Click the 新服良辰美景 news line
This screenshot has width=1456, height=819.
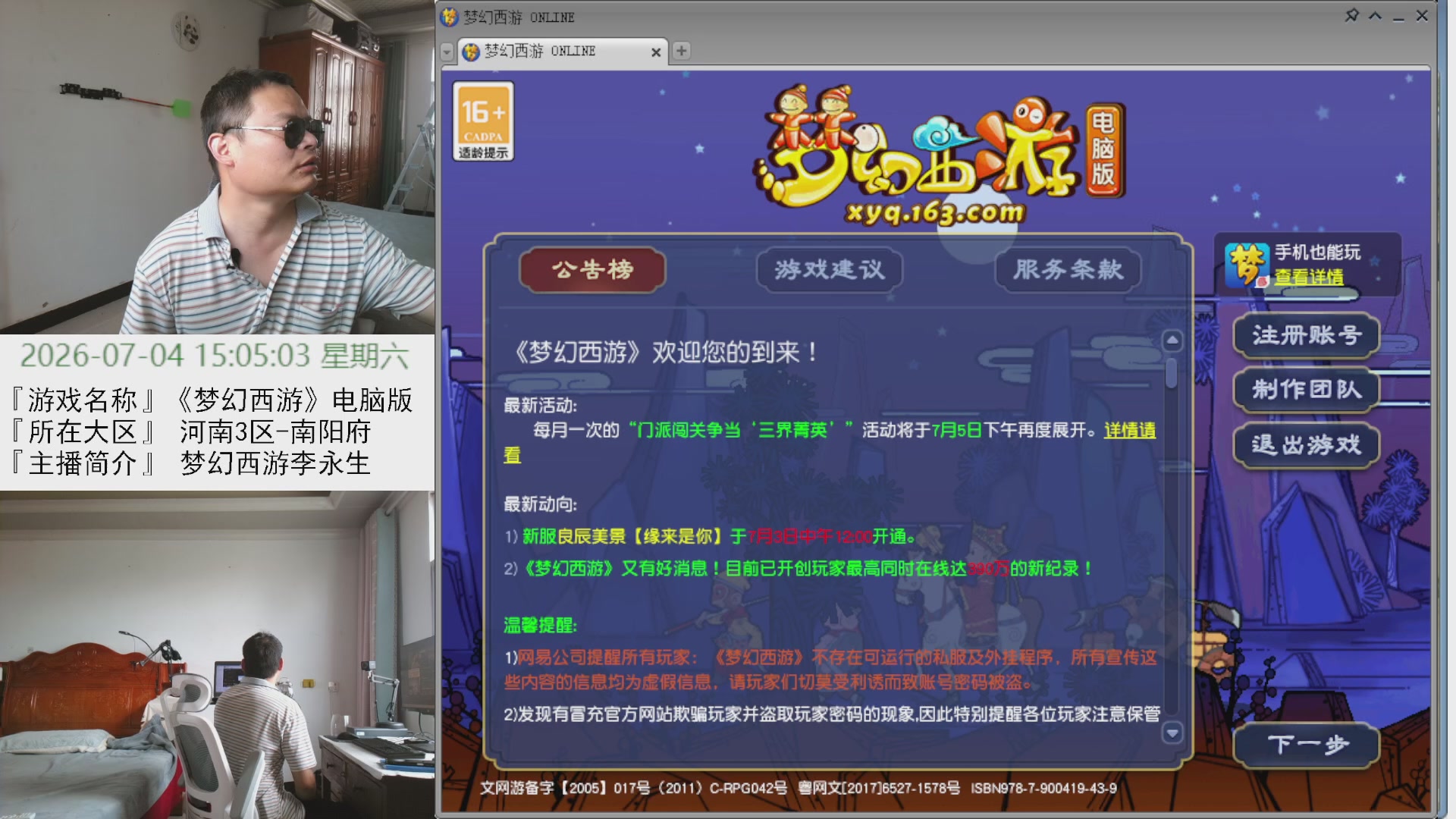711,537
